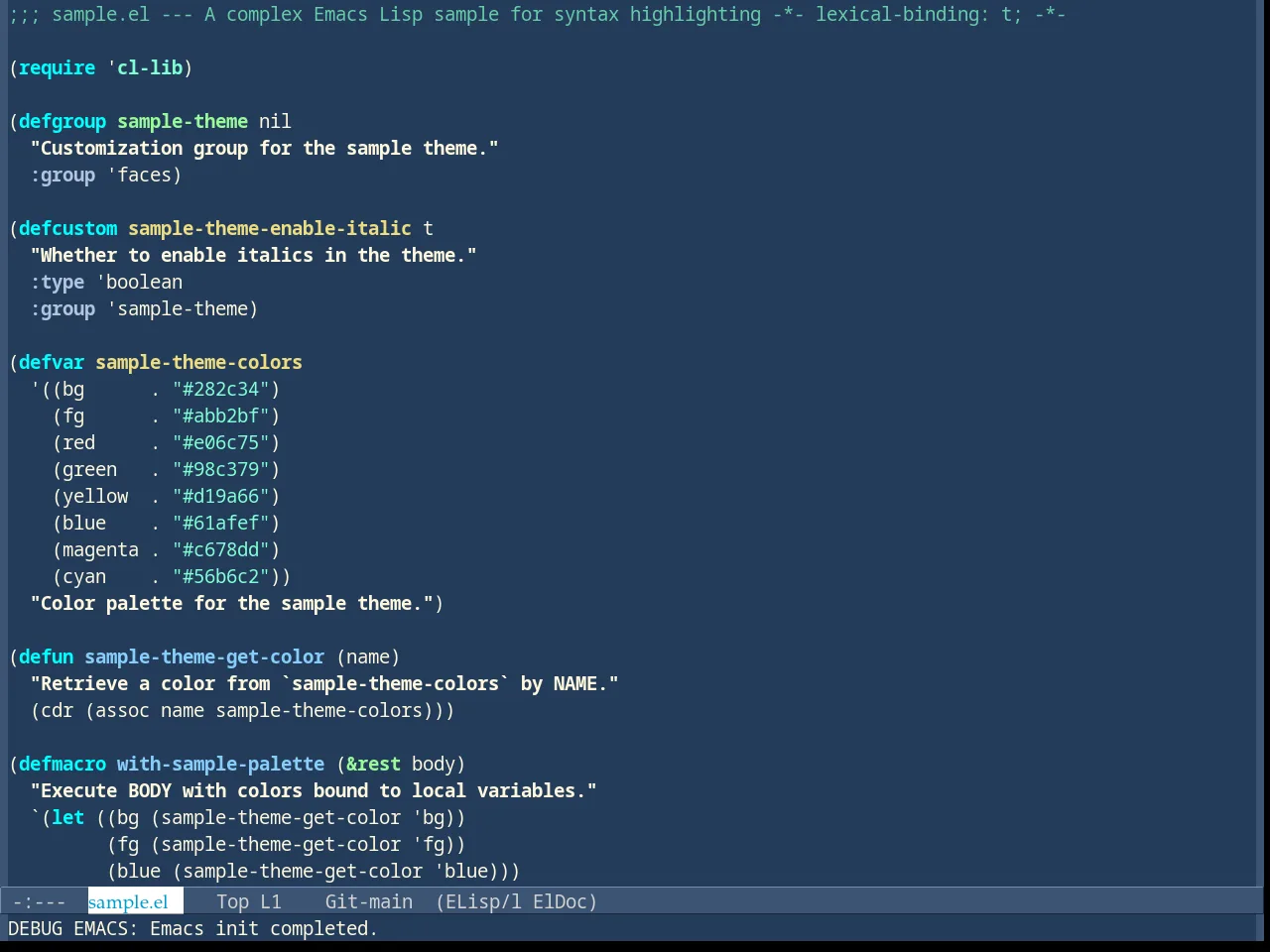Click the color string "#d19a66"
Viewport: 1270px width, 952px height.
click(x=221, y=496)
